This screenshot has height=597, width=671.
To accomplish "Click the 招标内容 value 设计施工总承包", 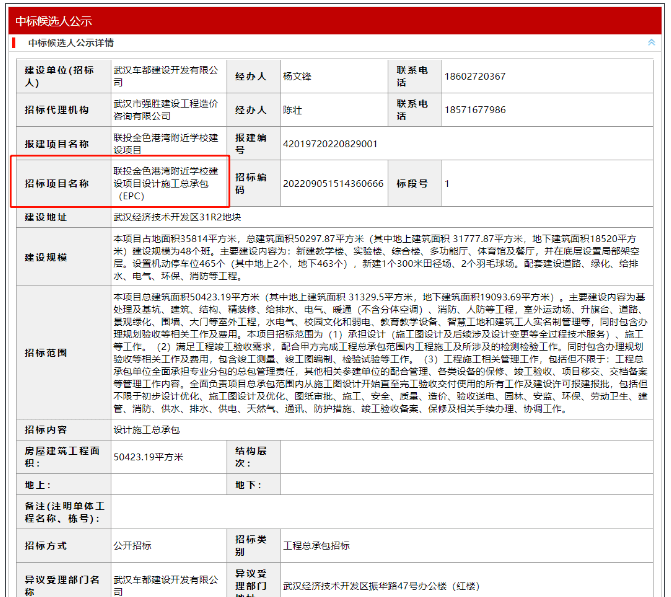I will tap(146, 429).
